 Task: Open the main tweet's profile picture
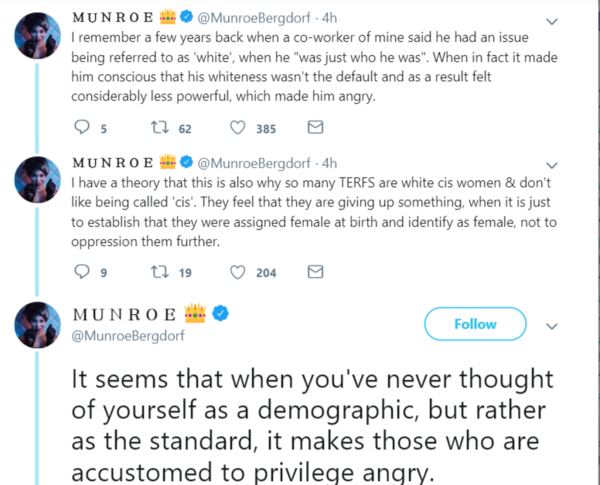click(38, 323)
